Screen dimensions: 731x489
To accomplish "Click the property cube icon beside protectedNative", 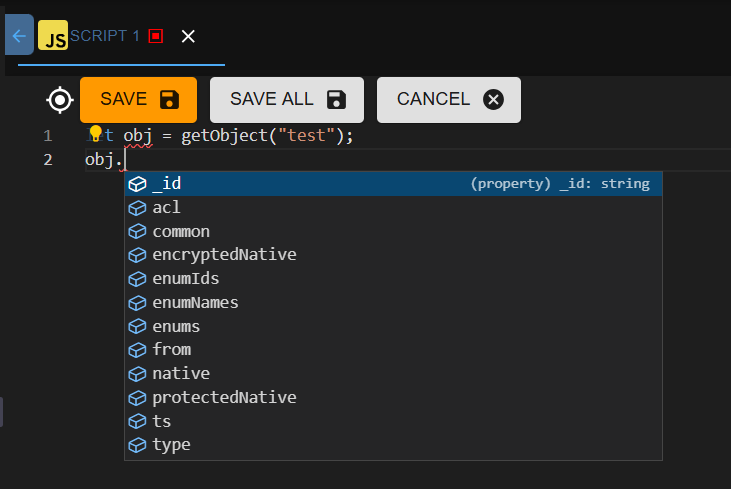I will click(x=137, y=398).
